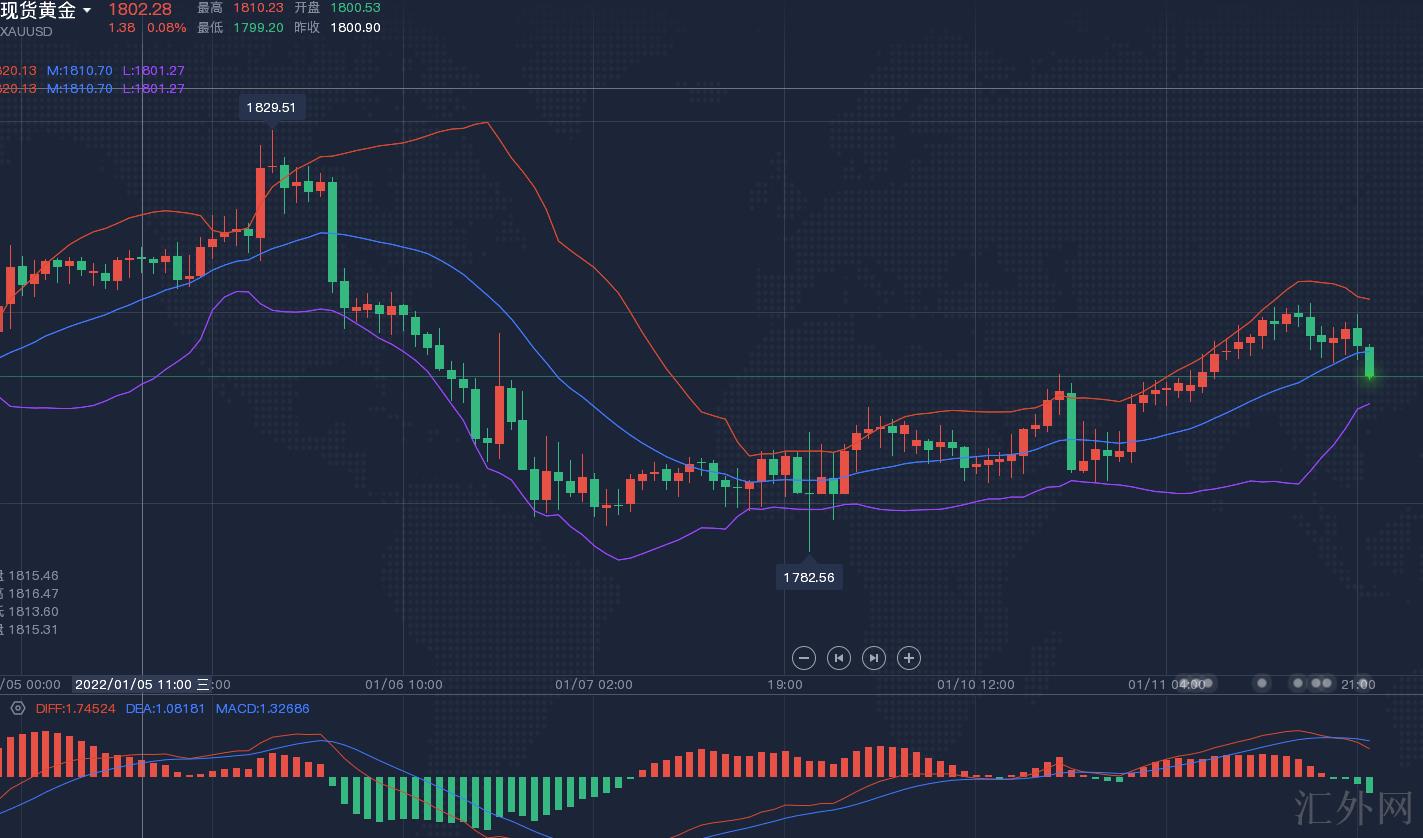
Task: Open the 现货黄金 symbol dropdown arrow
Action: pos(87,11)
